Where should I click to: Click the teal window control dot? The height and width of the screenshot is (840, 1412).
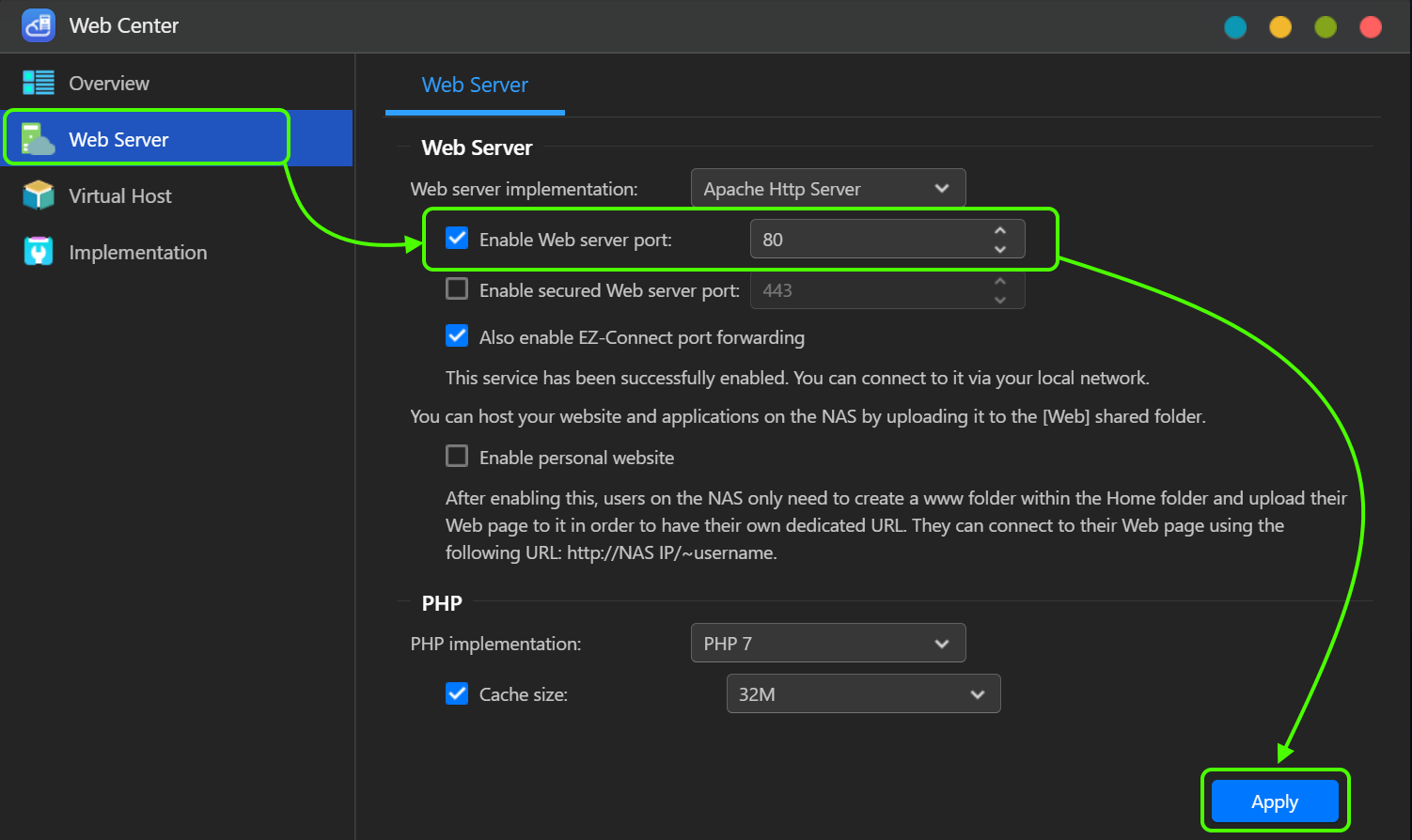click(1235, 27)
